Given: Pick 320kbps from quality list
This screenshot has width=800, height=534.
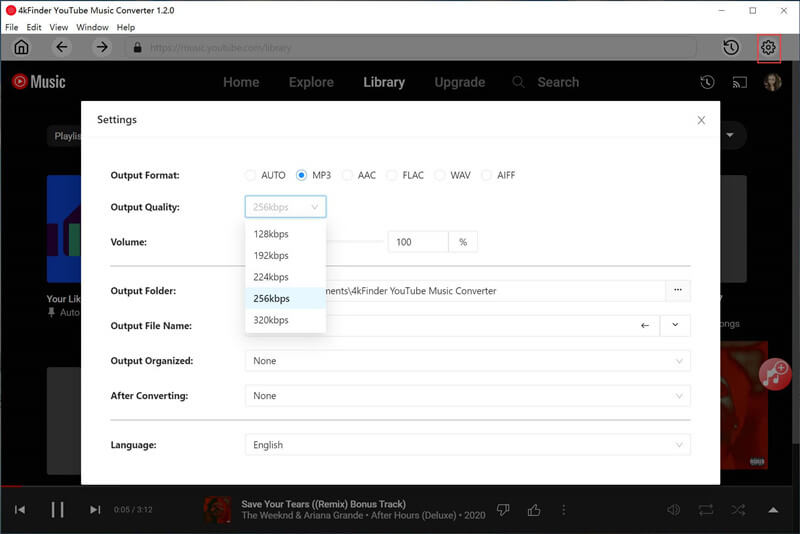Looking at the screenshot, I should [271, 320].
